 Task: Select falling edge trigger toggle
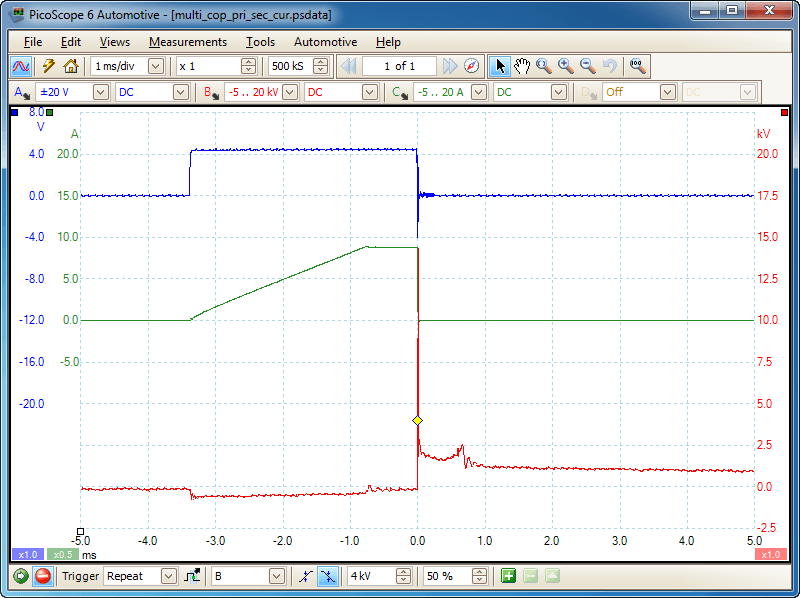point(328,576)
